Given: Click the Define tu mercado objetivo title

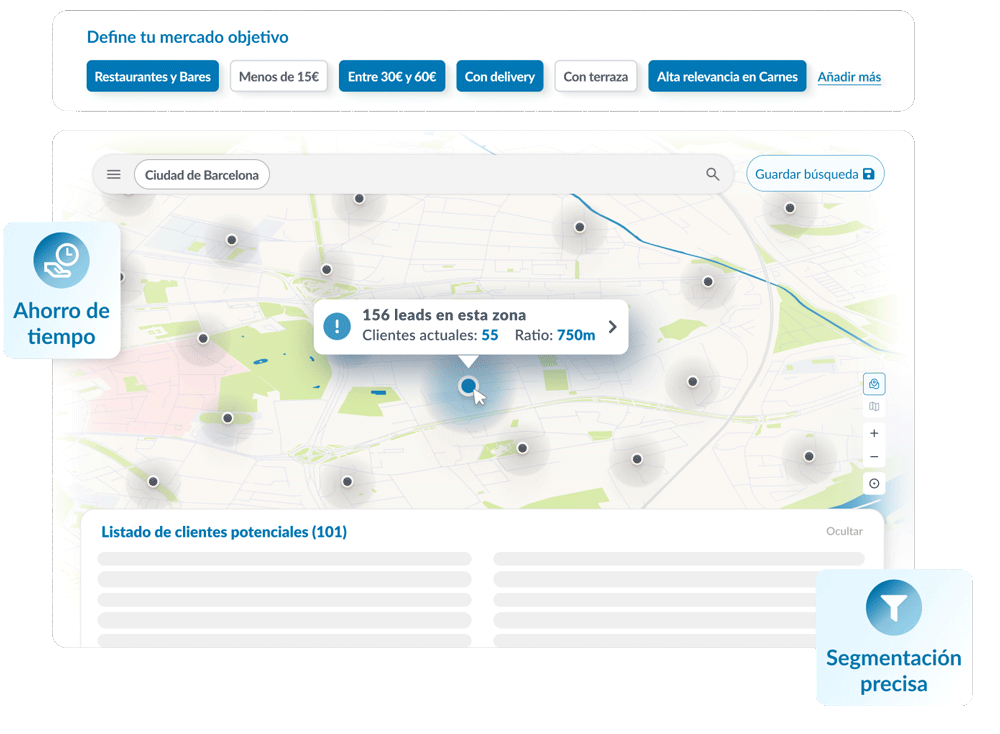Looking at the screenshot, I should click(188, 37).
